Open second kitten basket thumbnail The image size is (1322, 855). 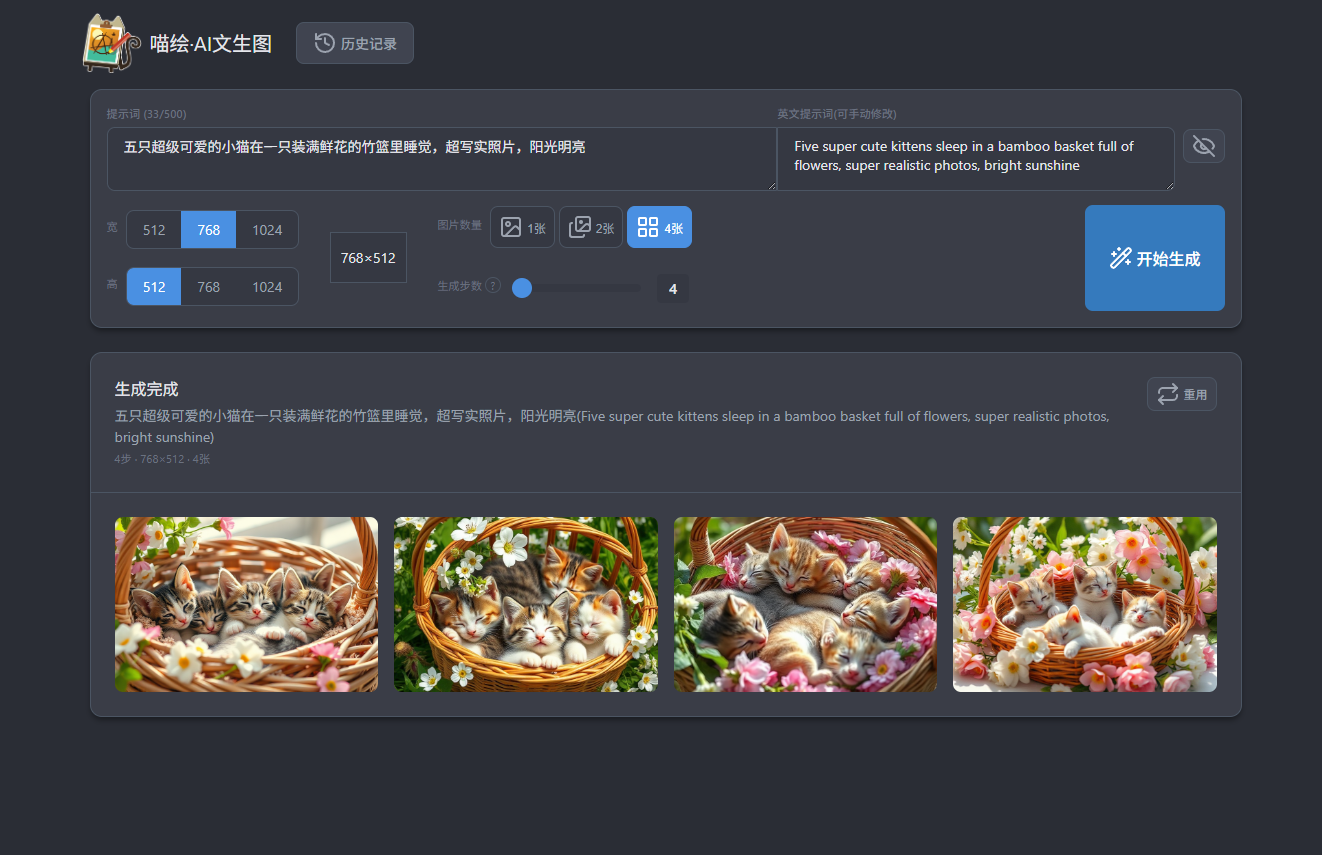(x=526, y=604)
